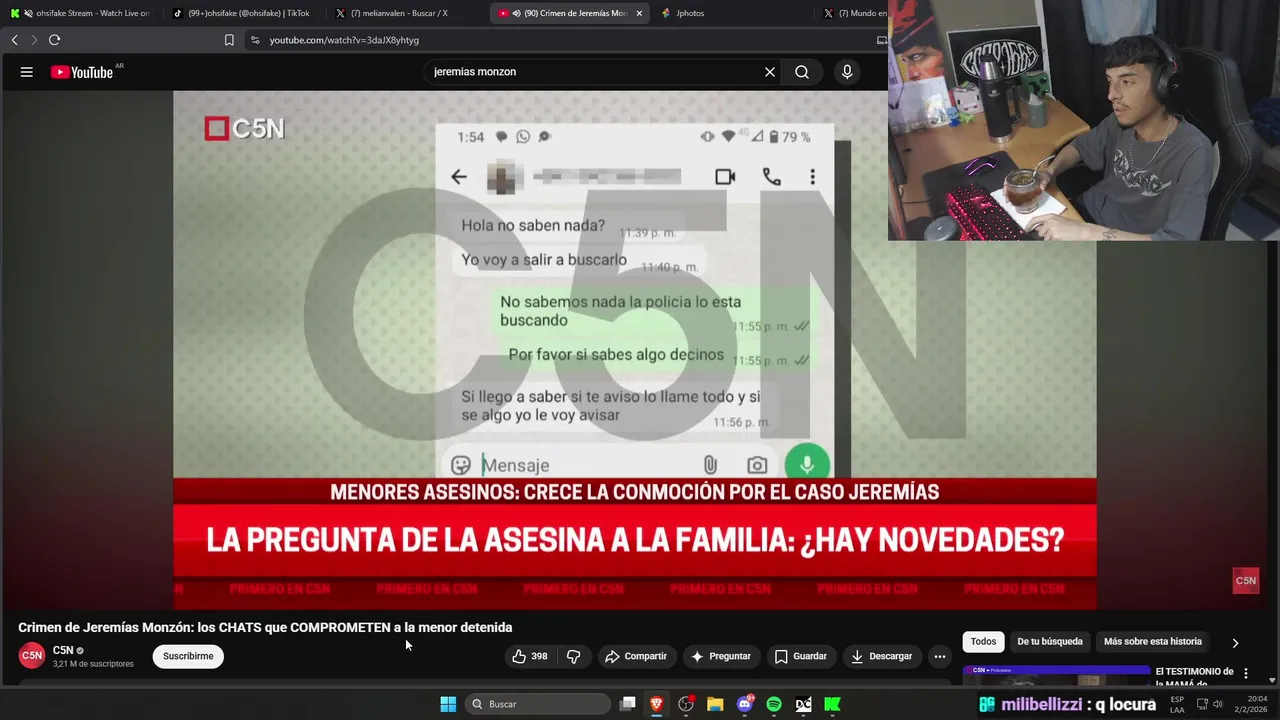This screenshot has width=1280, height=720.
Task: Download the video with Descargar
Action: tap(881, 656)
